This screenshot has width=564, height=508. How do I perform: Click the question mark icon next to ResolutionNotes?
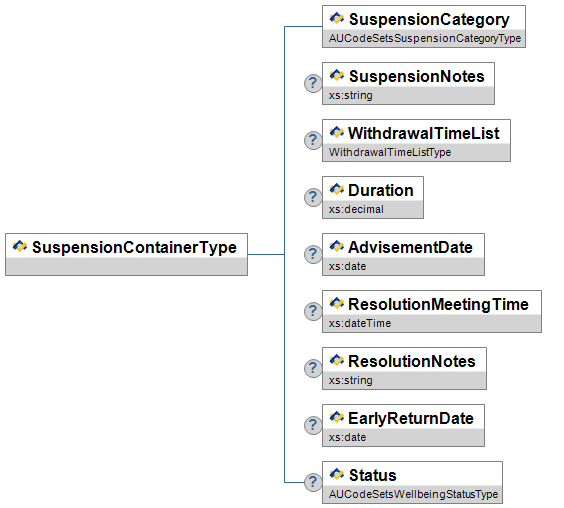pyautogui.click(x=313, y=368)
